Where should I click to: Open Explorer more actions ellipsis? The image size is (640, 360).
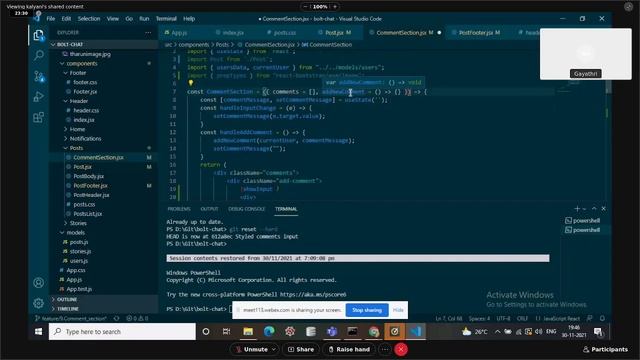pos(148,33)
